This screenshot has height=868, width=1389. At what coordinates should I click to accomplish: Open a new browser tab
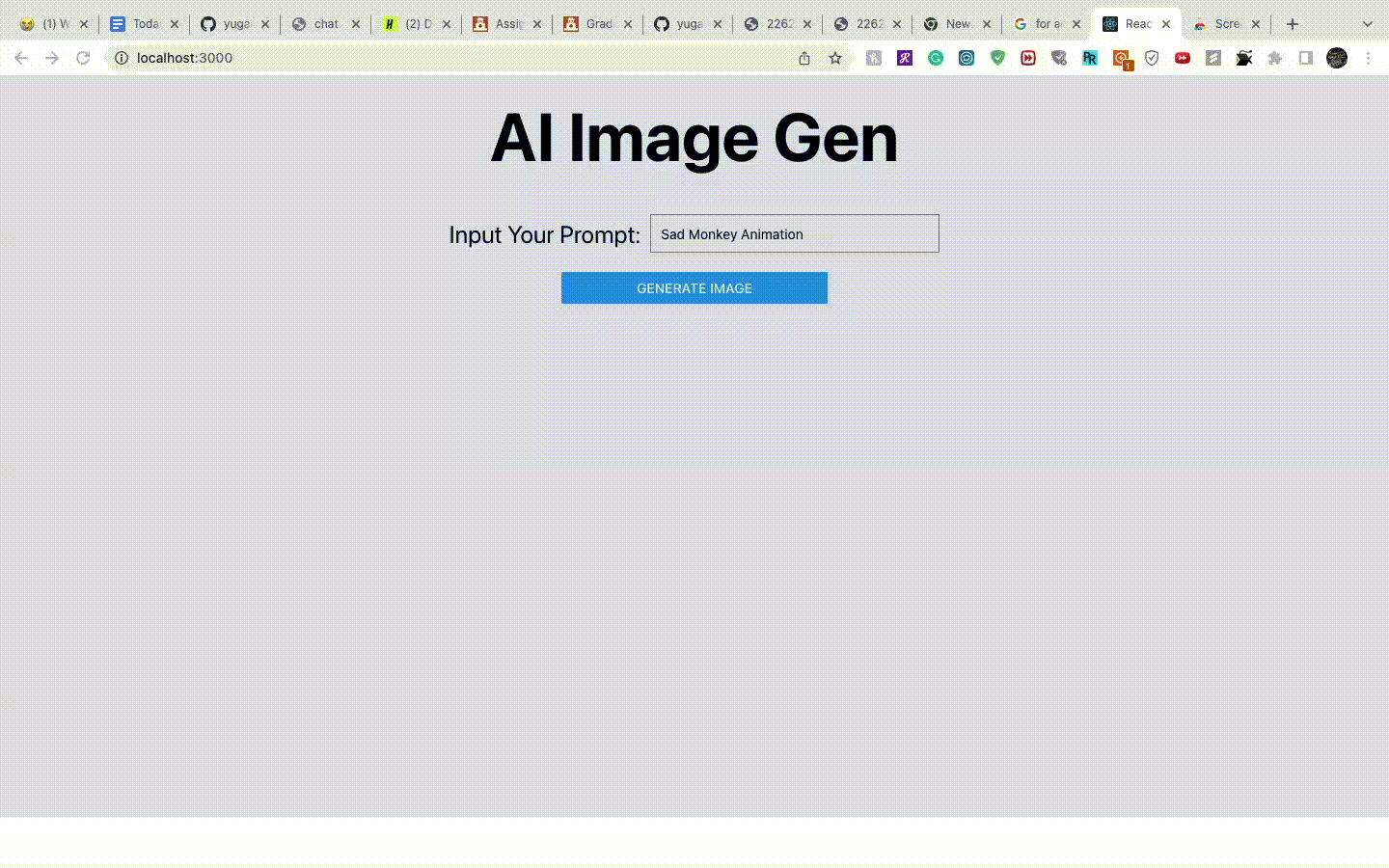tap(1293, 24)
